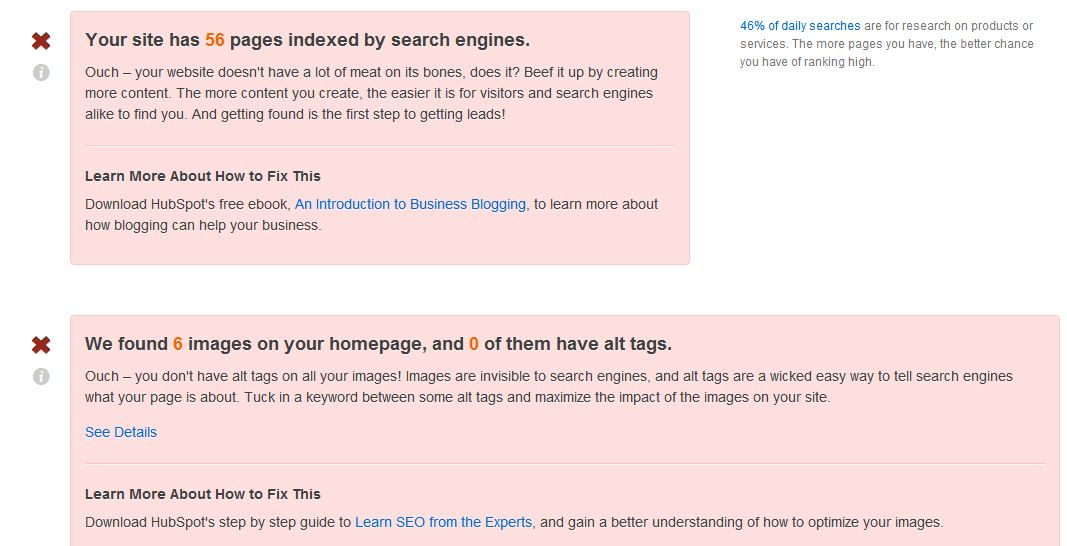Click the sidebar text about ranking high
Image resolution: width=1067 pixels, height=546 pixels.
pyautogui.click(x=887, y=44)
